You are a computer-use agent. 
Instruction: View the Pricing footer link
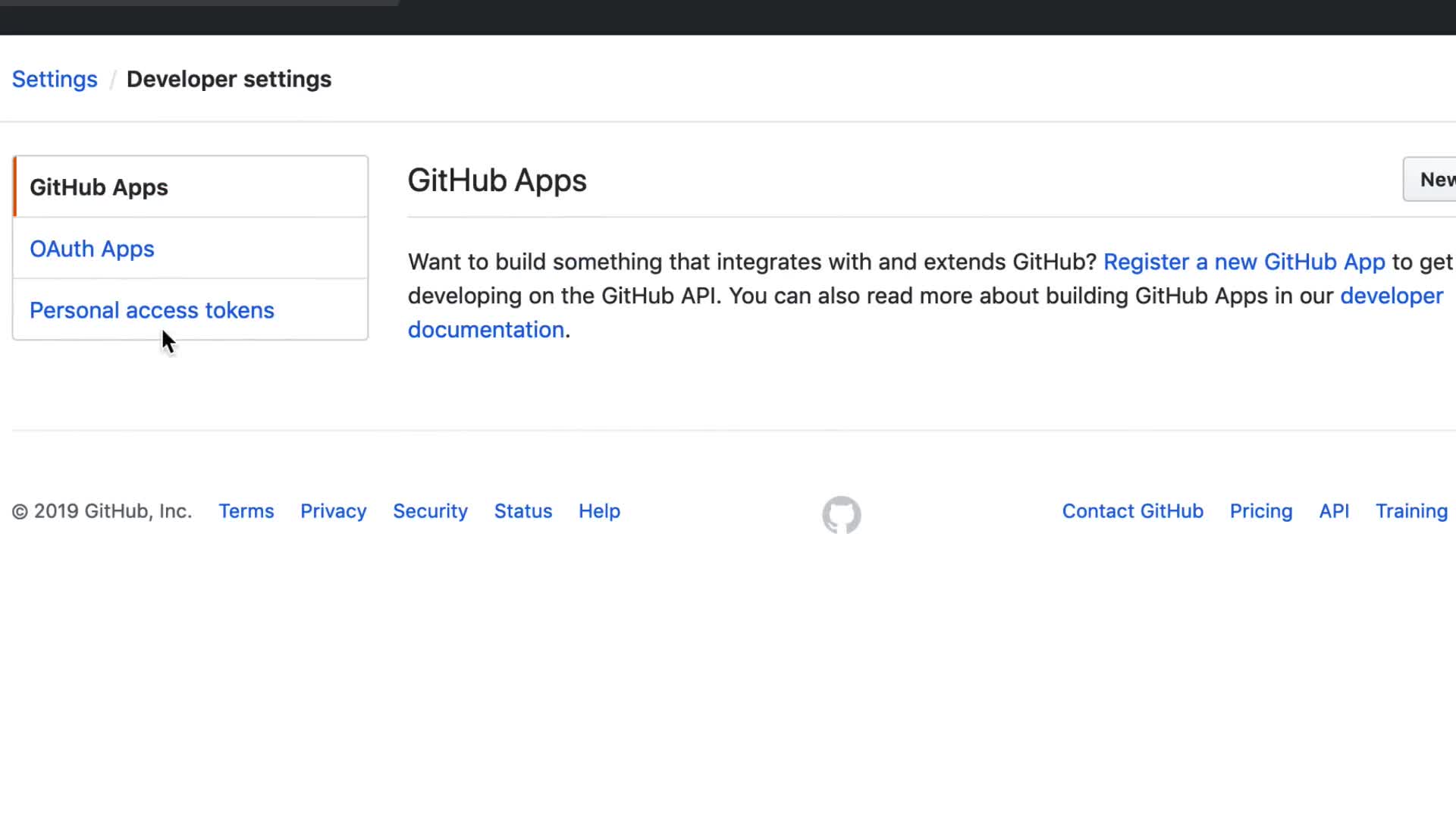pos(1260,511)
